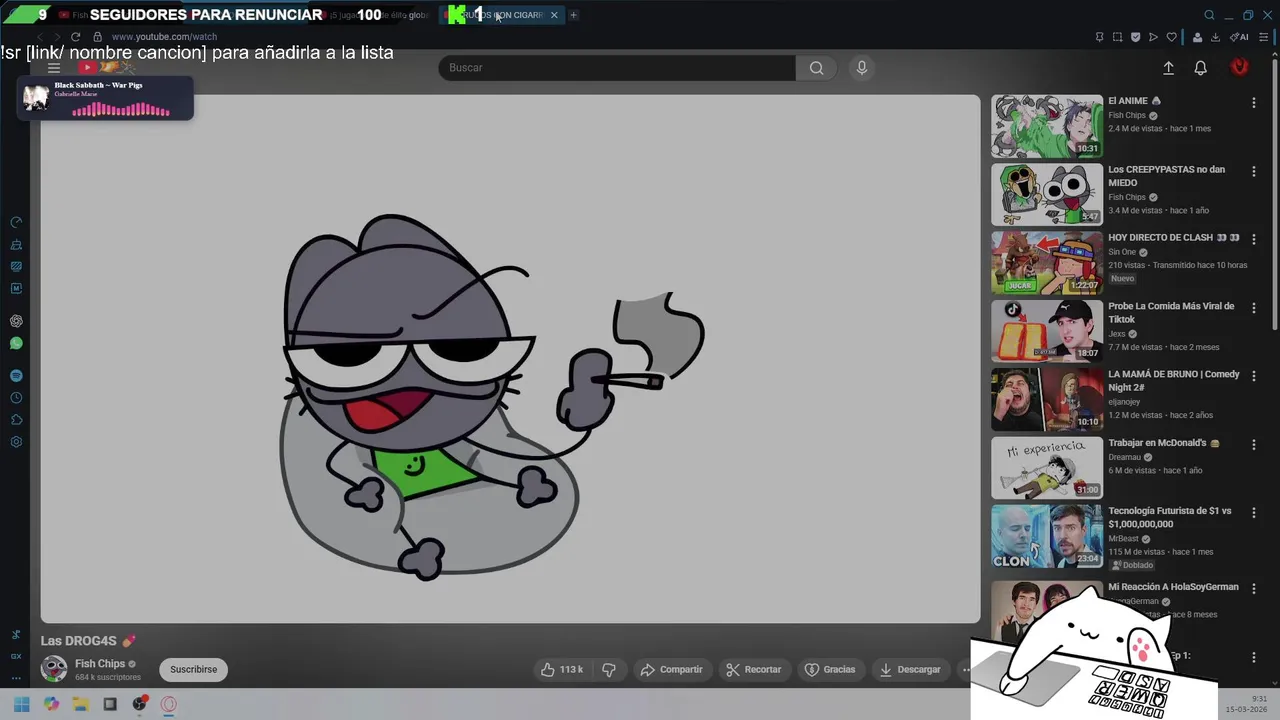Open settings gear in the browser sidebar
Image resolution: width=1280 pixels, height=720 pixels.
tap(16, 442)
